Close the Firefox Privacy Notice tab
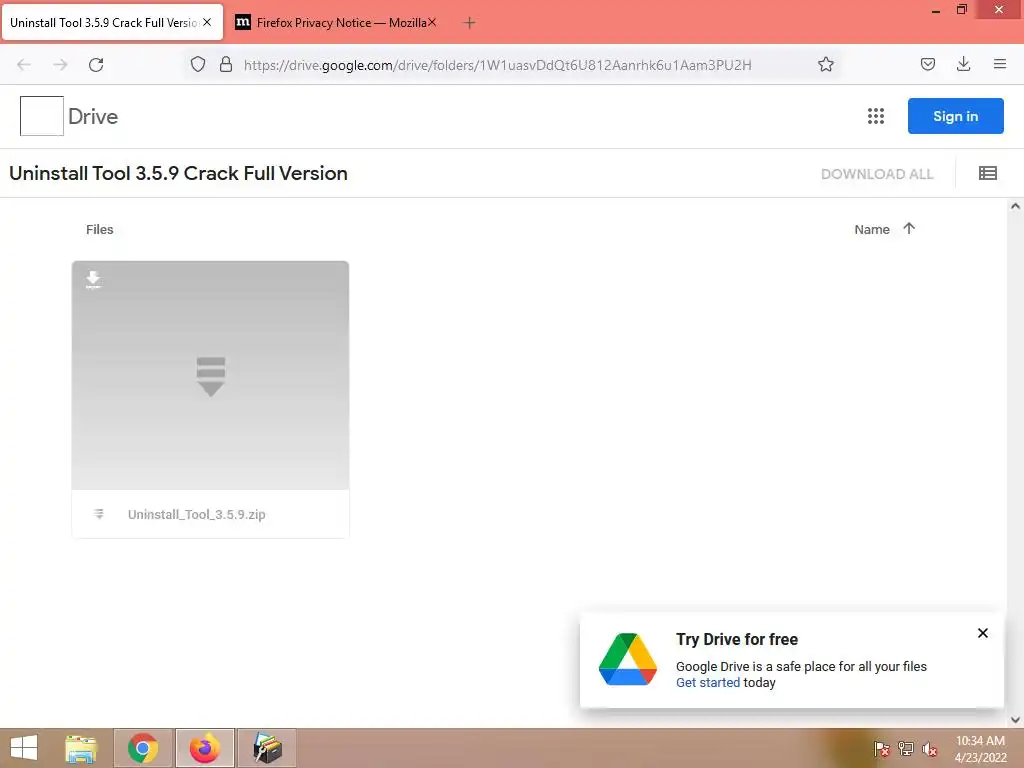This screenshot has width=1024, height=768. pyautogui.click(x=432, y=22)
